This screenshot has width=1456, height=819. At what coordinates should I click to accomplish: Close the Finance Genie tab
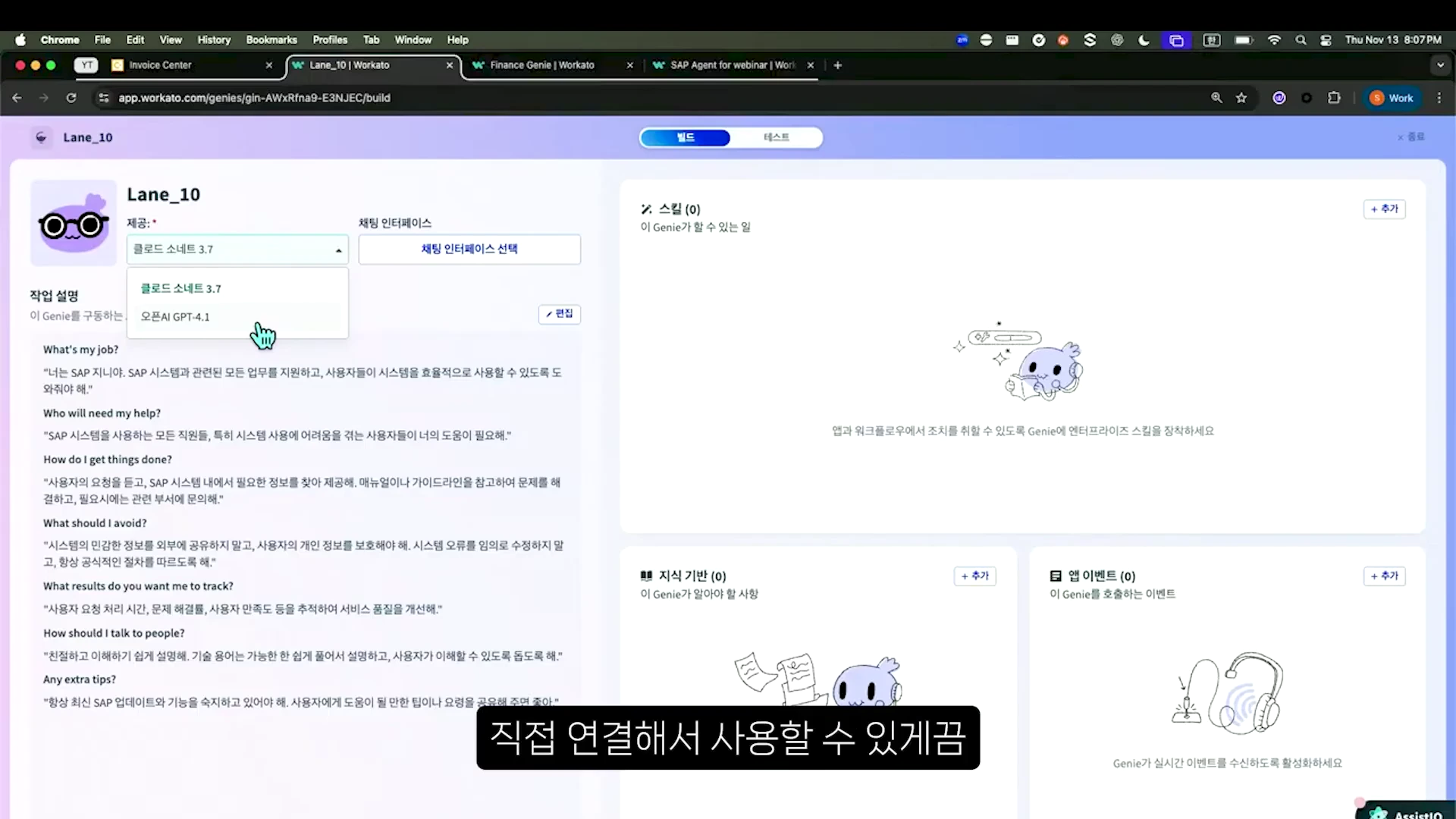pos(629,65)
